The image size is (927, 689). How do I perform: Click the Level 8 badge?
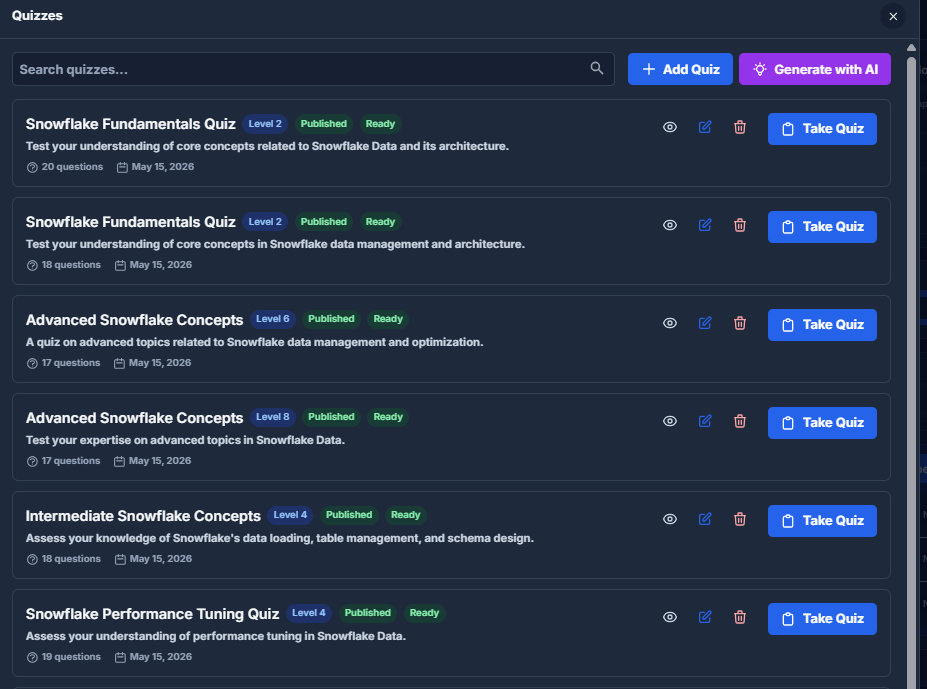tap(273, 417)
